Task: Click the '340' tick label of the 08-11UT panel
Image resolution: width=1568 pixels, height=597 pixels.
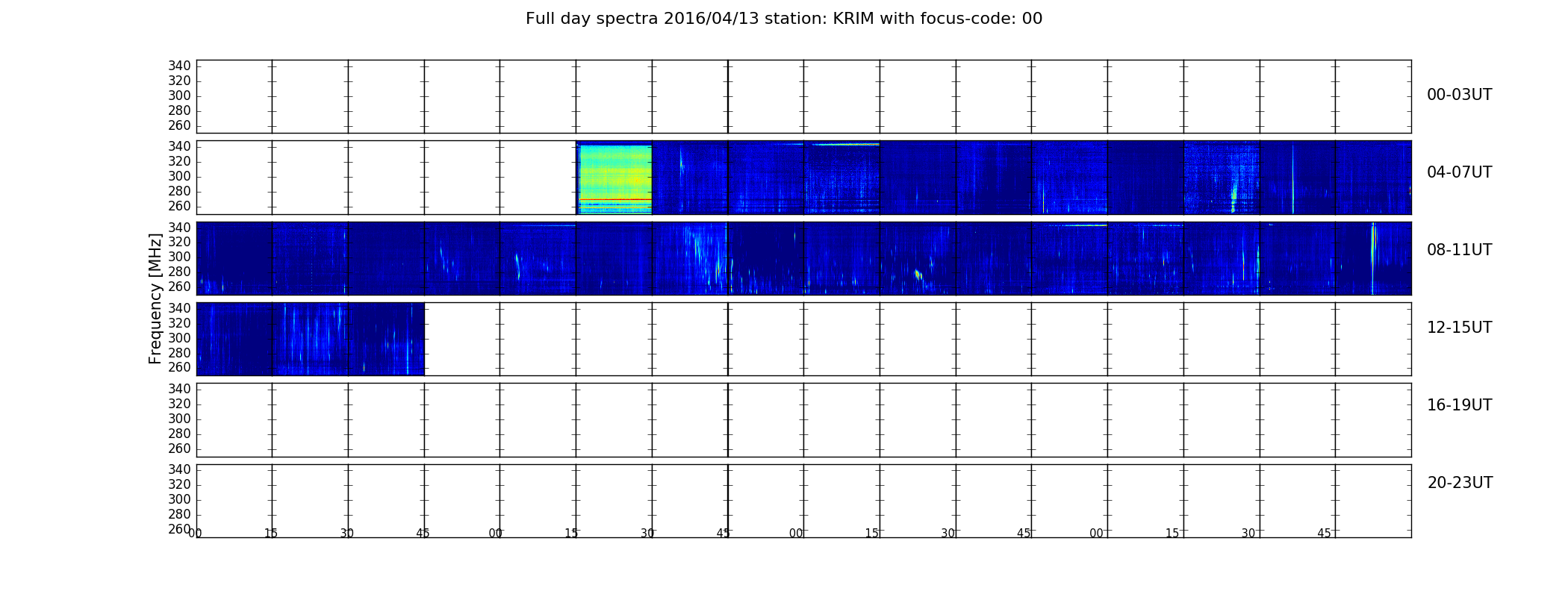Action: [179, 227]
